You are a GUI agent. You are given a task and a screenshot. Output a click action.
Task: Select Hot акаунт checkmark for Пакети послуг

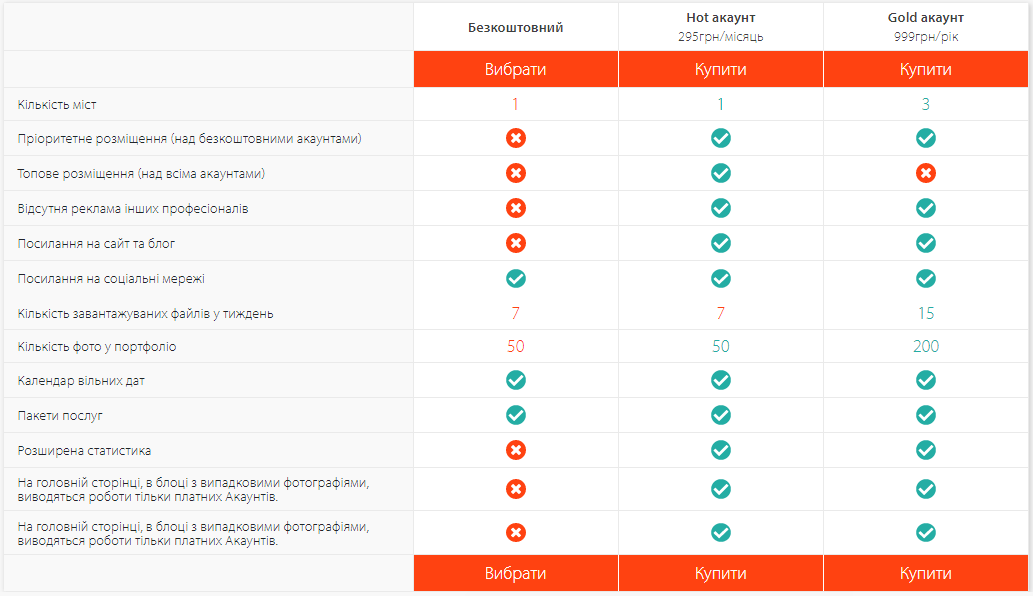(x=721, y=415)
